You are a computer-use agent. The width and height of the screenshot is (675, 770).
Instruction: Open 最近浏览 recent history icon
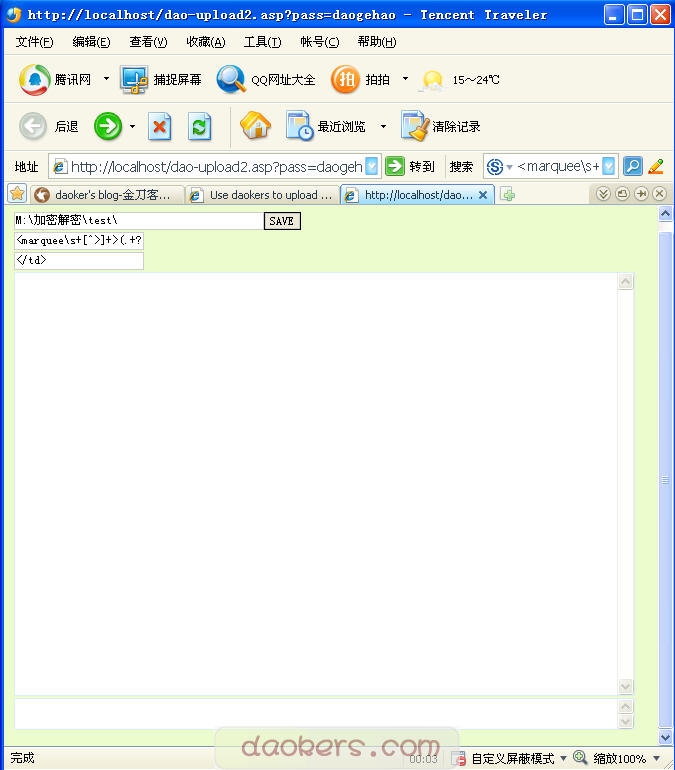[x=299, y=126]
